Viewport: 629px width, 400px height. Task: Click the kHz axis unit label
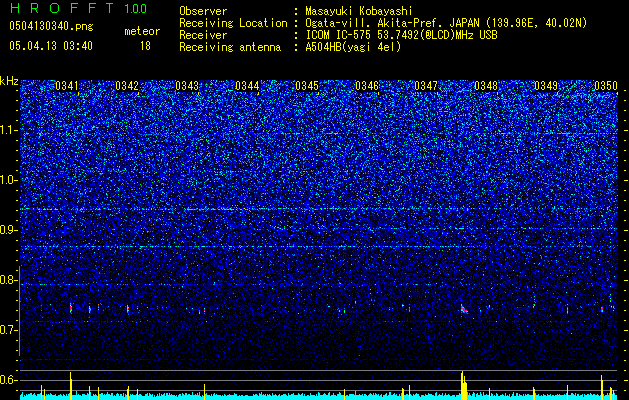pyautogui.click(x=9, y=81)
